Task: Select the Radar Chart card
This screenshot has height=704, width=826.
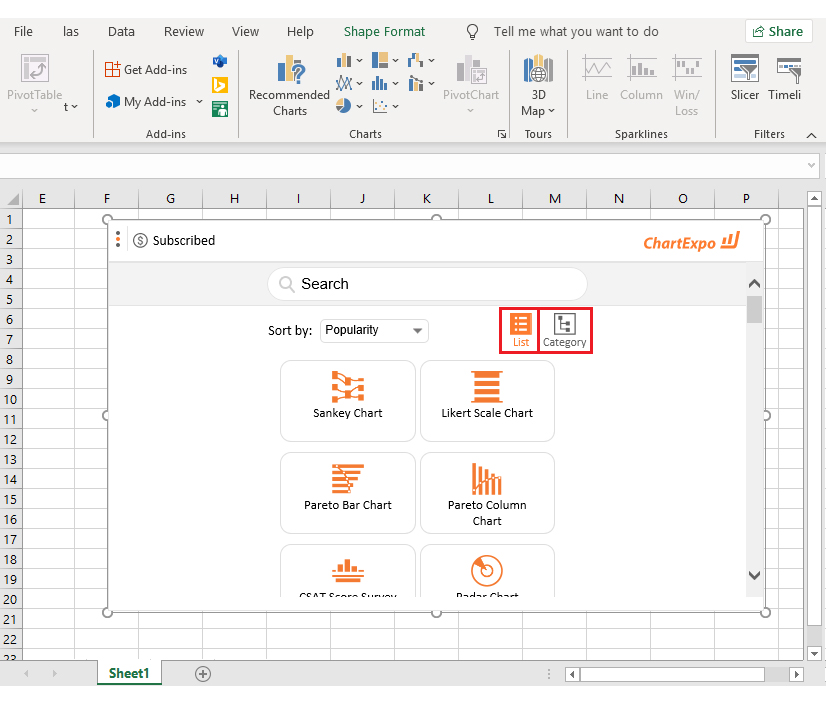Action: point(487,571)
